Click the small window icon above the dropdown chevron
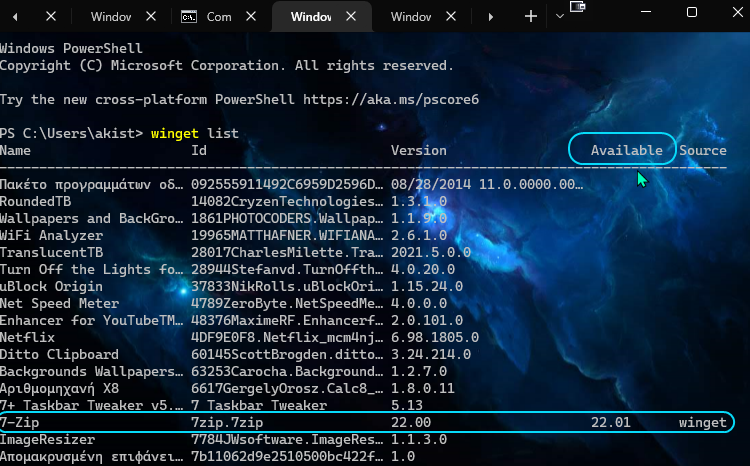 pos(577,6)
